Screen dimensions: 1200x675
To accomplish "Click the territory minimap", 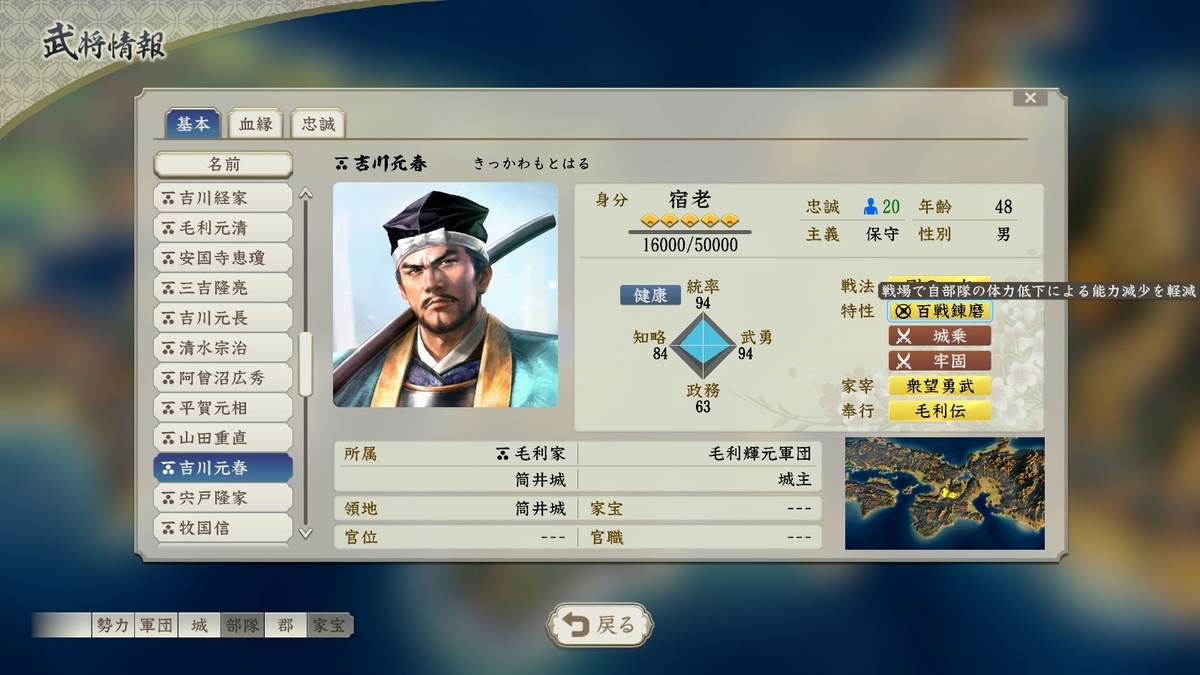I will point(945,493).
